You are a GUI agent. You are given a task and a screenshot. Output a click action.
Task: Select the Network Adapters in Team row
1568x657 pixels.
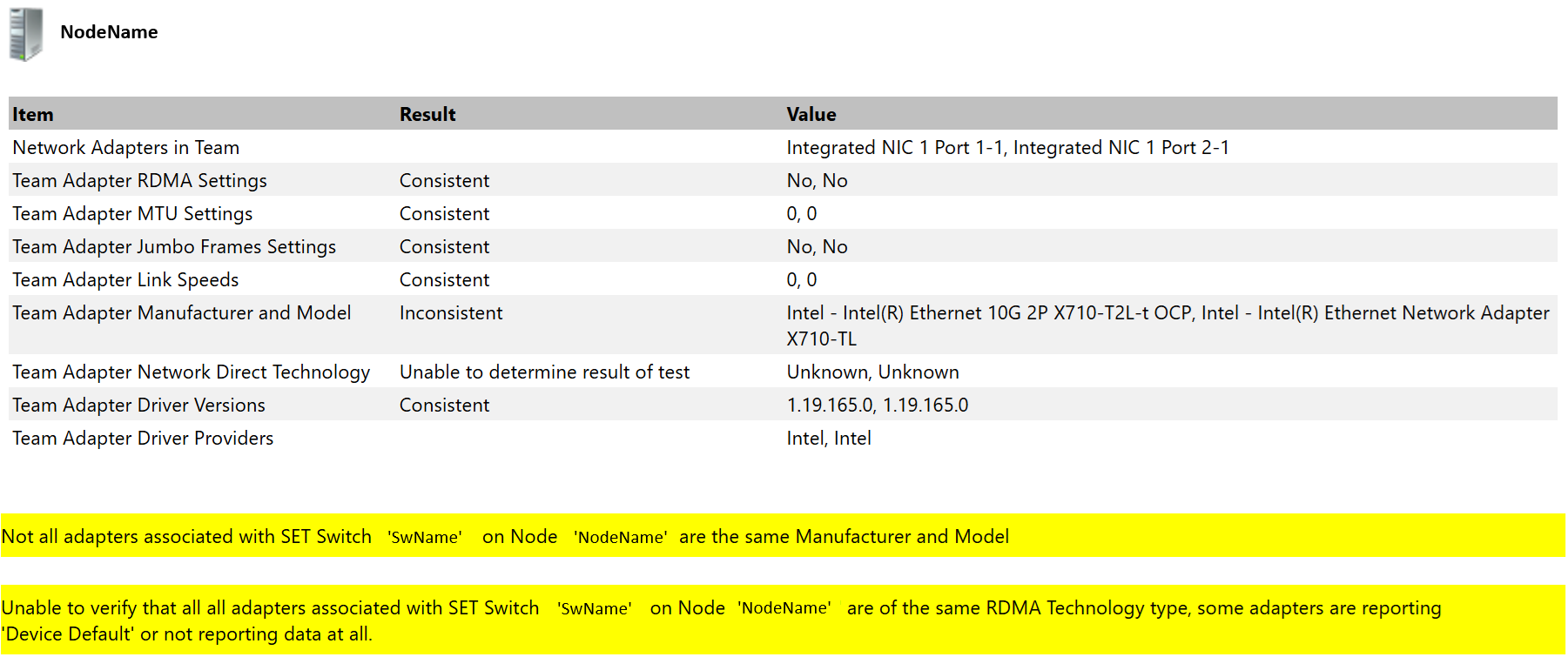[x=125, y=147]
